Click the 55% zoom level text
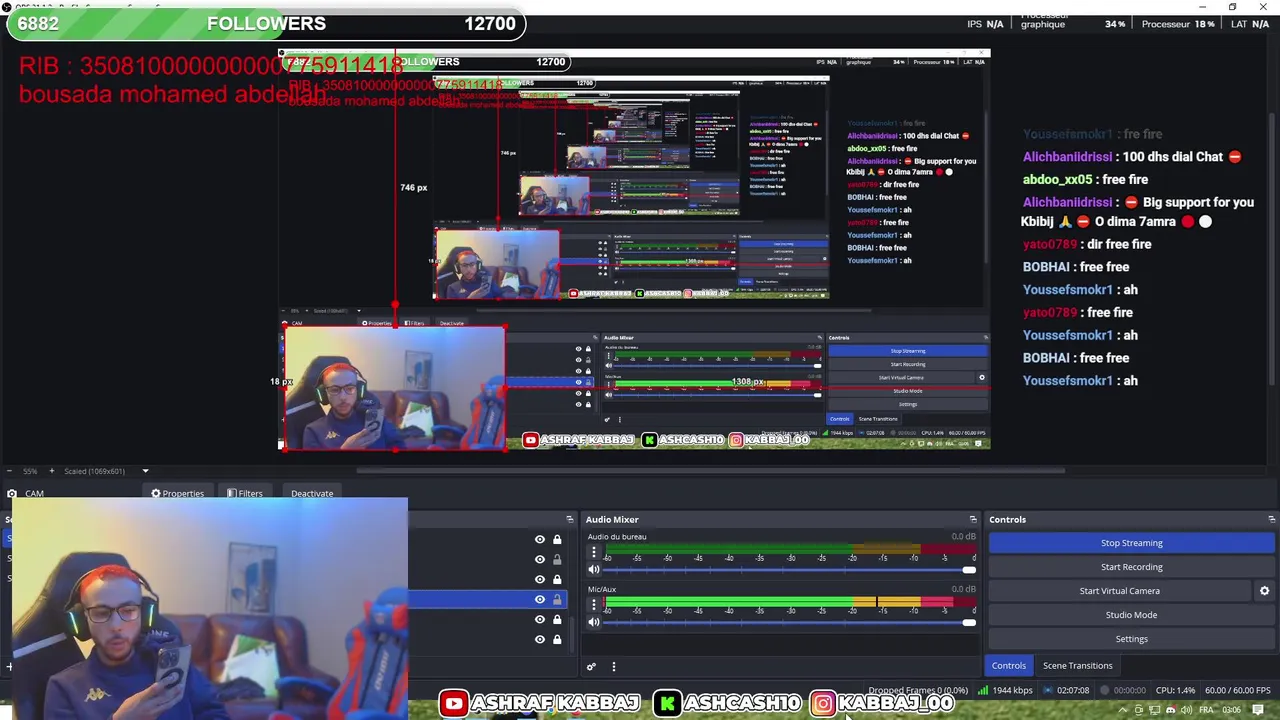 (30, 471)
